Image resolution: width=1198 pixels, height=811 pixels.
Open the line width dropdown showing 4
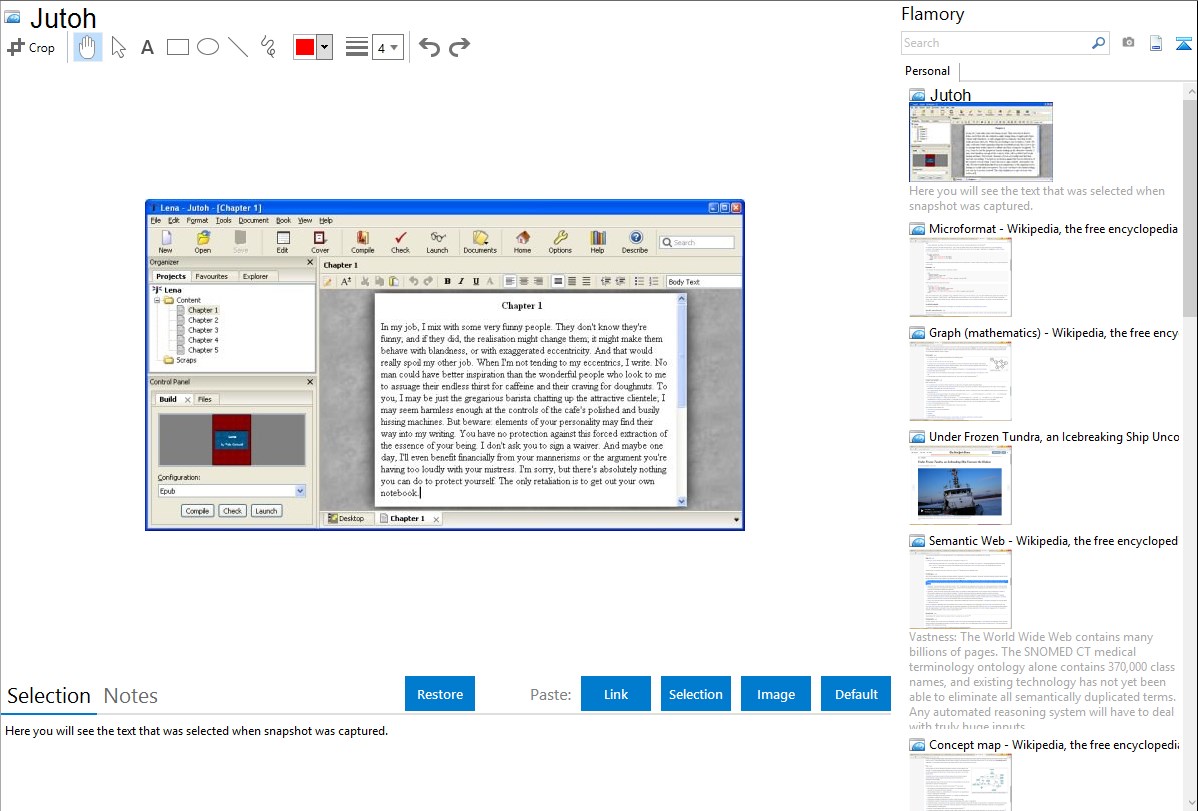coord(388,47)
